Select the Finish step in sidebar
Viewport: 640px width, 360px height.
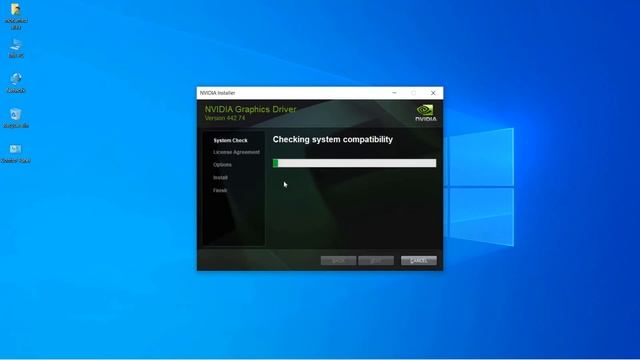click(x=220, y=190)
